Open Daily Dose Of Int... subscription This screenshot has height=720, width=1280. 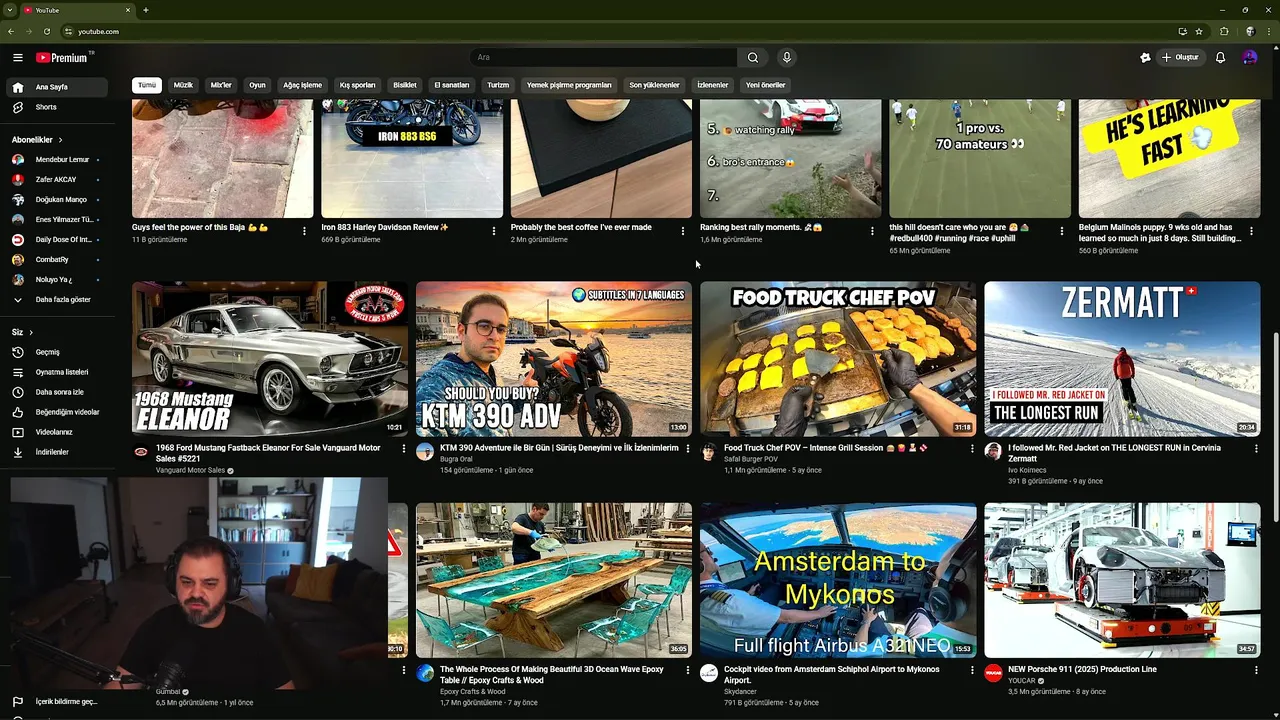pyautogui.click(x=56, y=240)
